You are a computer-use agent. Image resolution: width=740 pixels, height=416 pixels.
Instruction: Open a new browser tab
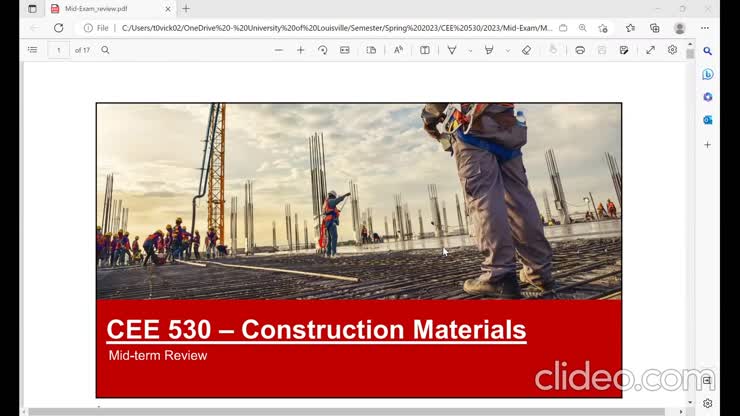pos(186,9)
